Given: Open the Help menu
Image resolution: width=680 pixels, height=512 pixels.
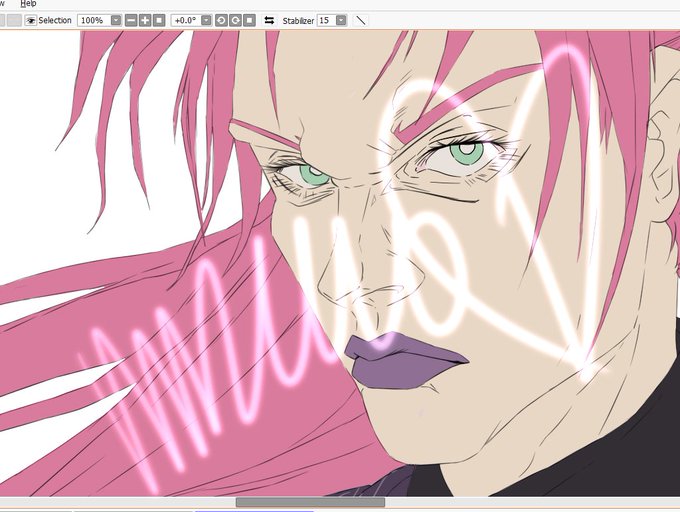Looking at the screenshot, I should (28, 3).
